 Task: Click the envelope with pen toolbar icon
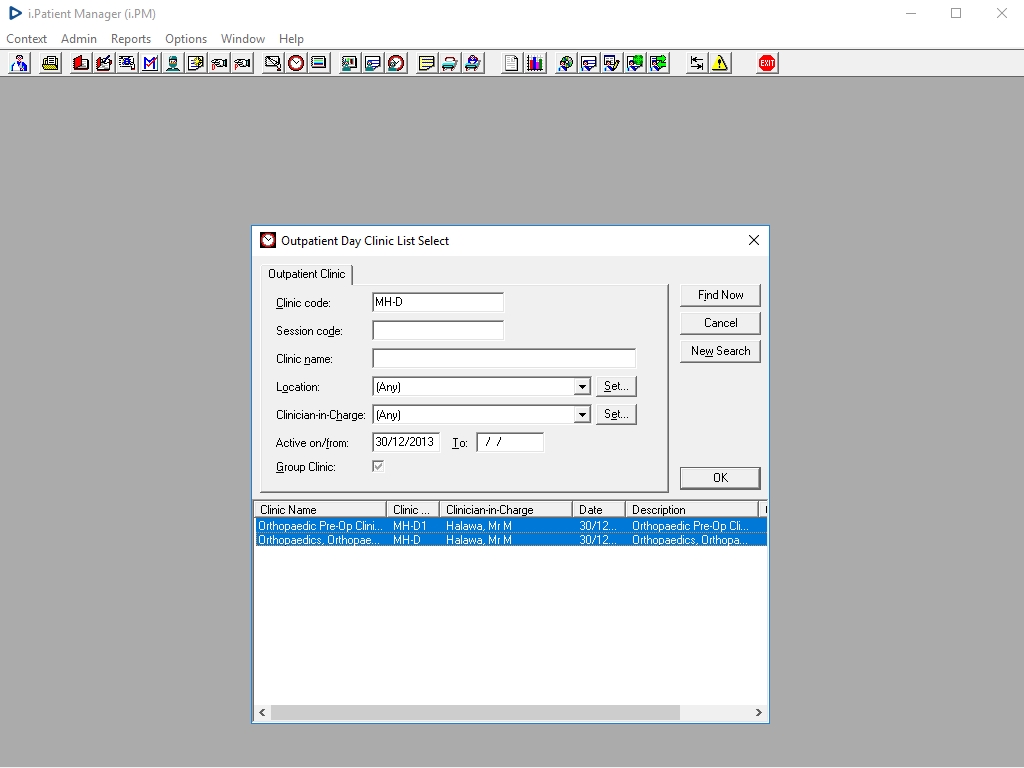point(272,63)
